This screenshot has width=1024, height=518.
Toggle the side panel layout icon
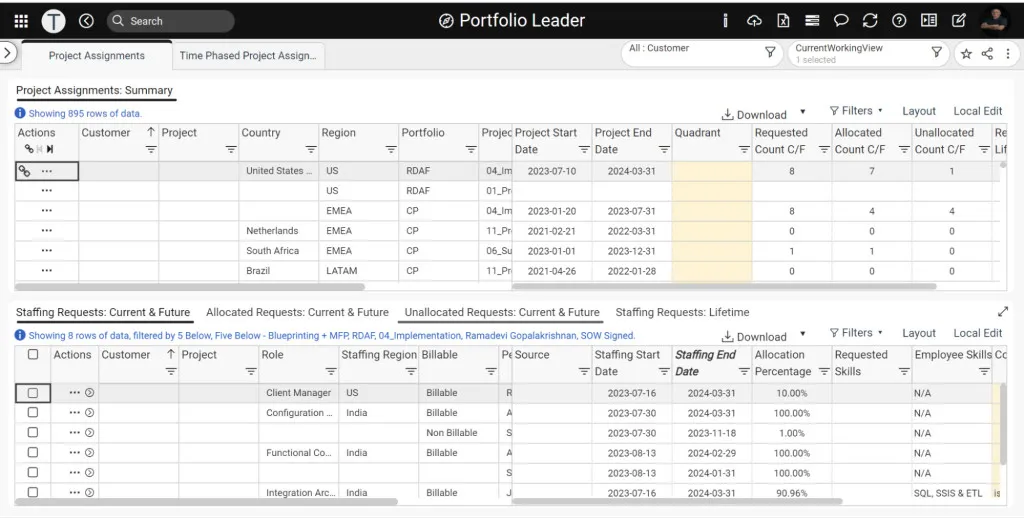click(929, 21)
